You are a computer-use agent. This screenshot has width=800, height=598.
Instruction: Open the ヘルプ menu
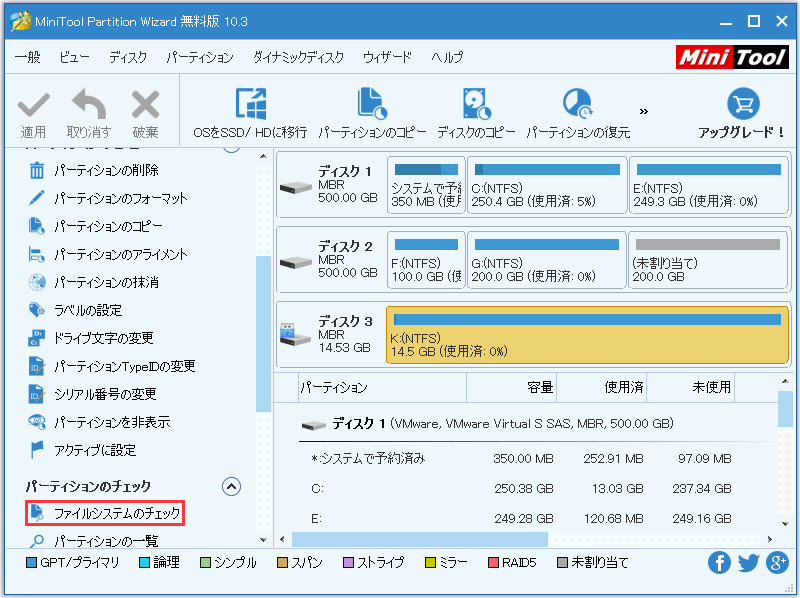click(x=447, y=57)
